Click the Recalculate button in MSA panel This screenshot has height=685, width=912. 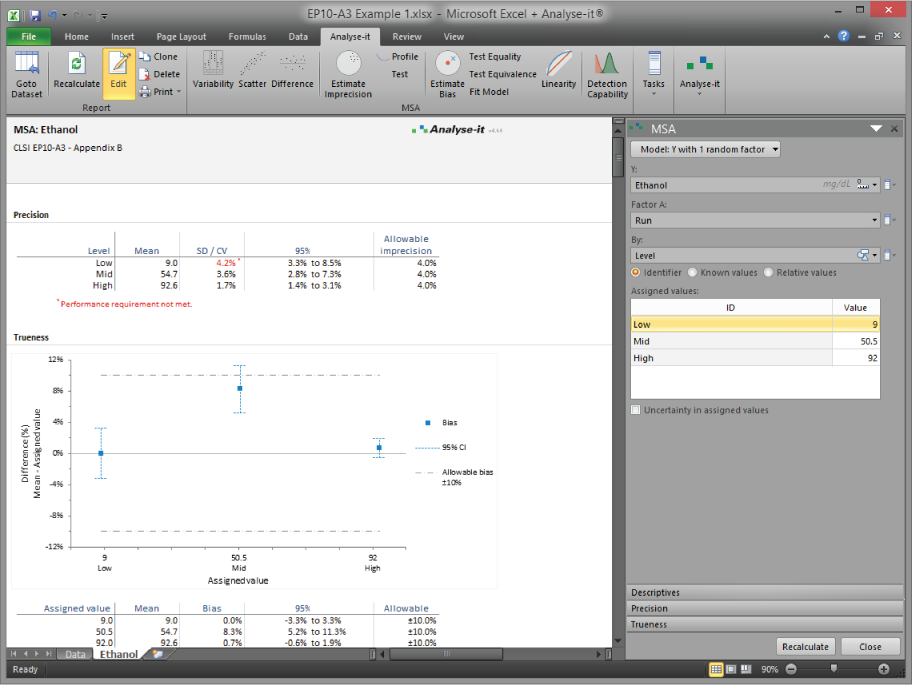point(805,646)
